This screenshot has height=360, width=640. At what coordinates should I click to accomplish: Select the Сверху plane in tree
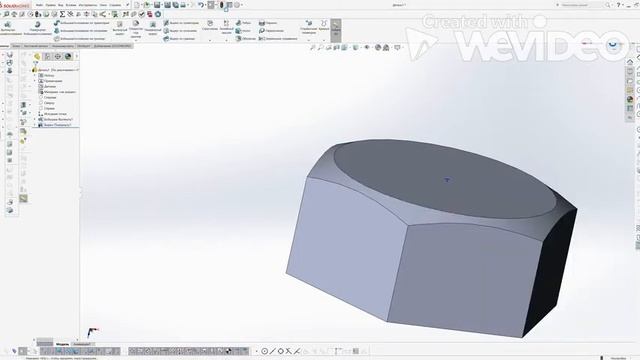point(47,103)
